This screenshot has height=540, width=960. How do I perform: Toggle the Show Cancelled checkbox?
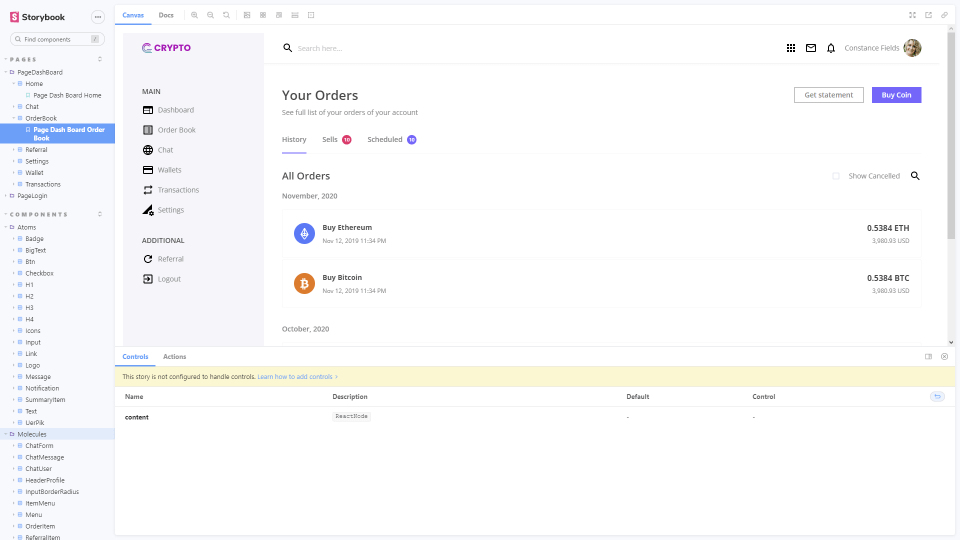coord(836,176)
